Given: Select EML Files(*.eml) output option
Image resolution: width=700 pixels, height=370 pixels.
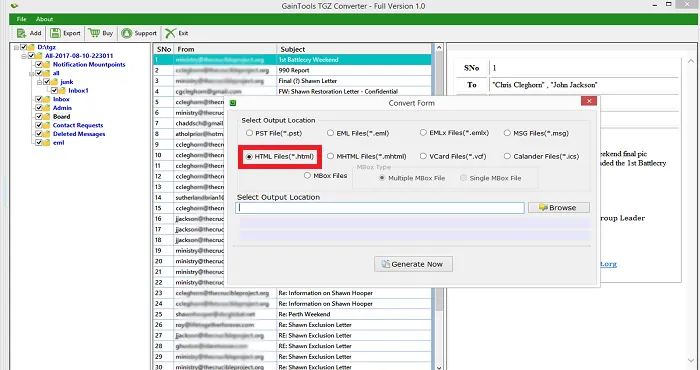Looking at the screenshot, I should (x=330, y=133).
